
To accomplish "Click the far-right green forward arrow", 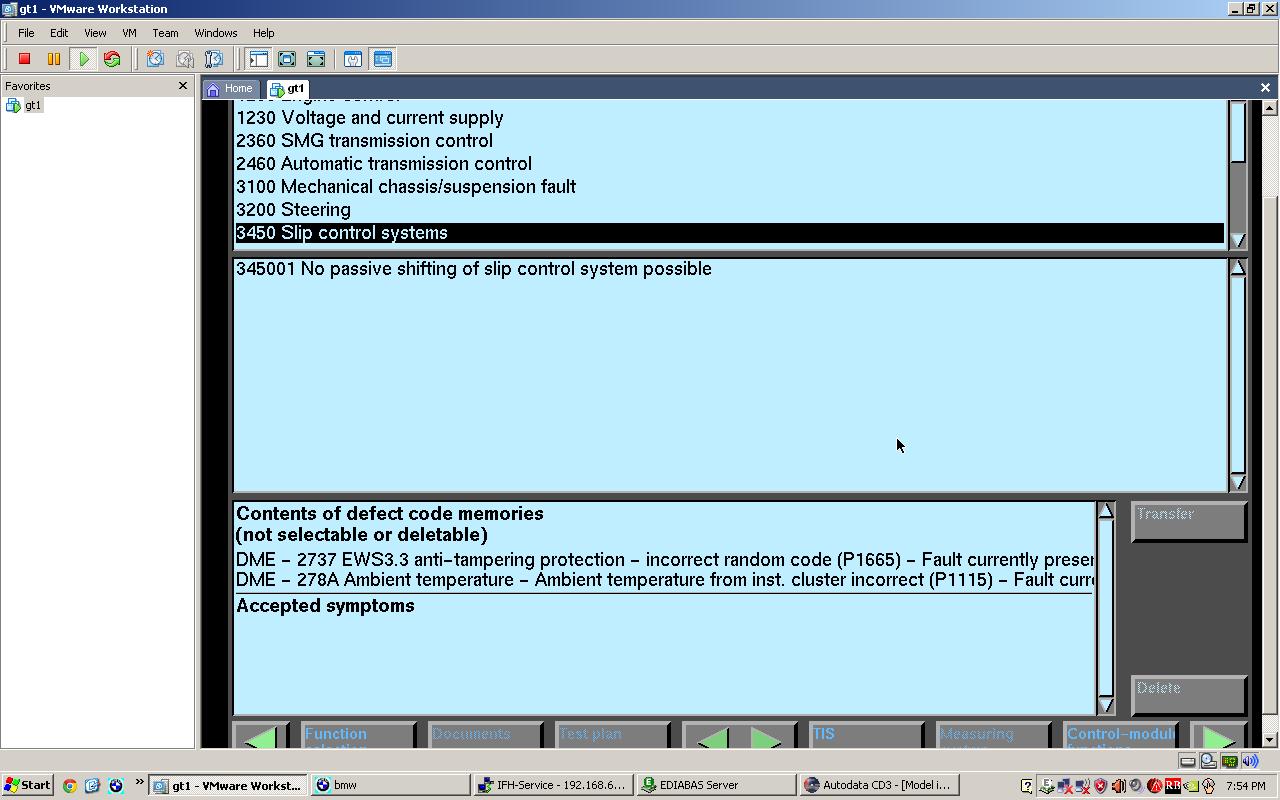I will point(1219,738).
